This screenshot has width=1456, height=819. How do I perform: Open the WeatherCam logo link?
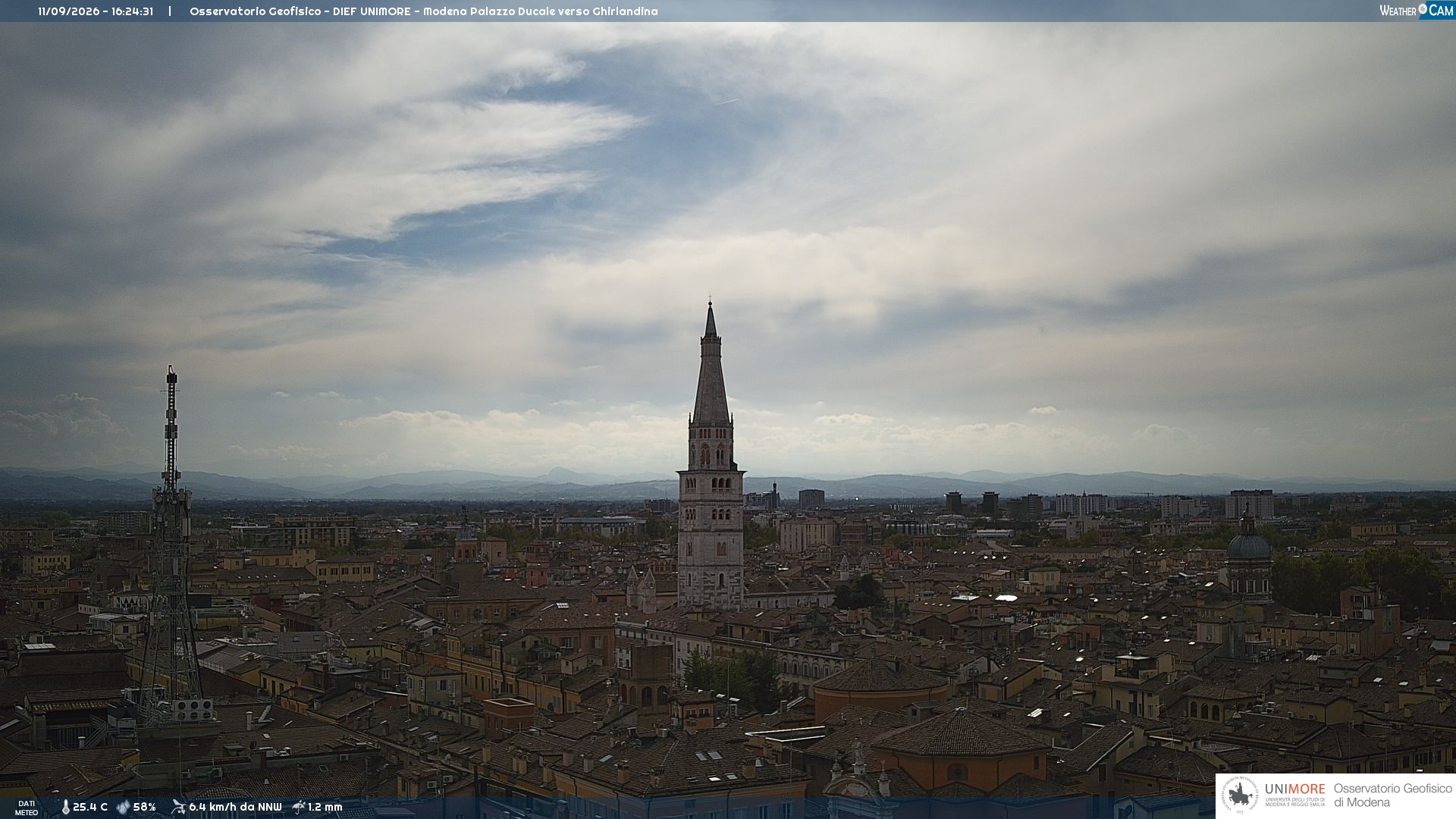(1417, 10)
